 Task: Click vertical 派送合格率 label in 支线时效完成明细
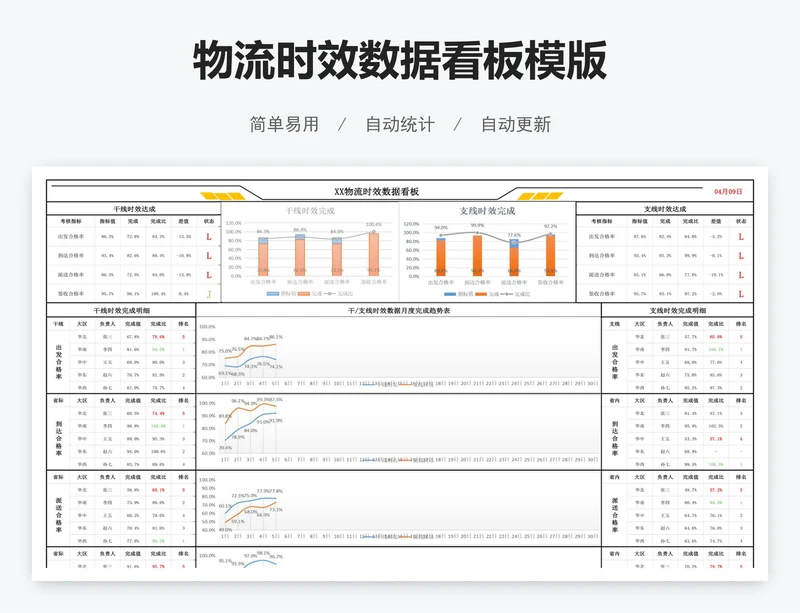click(615, 515)
